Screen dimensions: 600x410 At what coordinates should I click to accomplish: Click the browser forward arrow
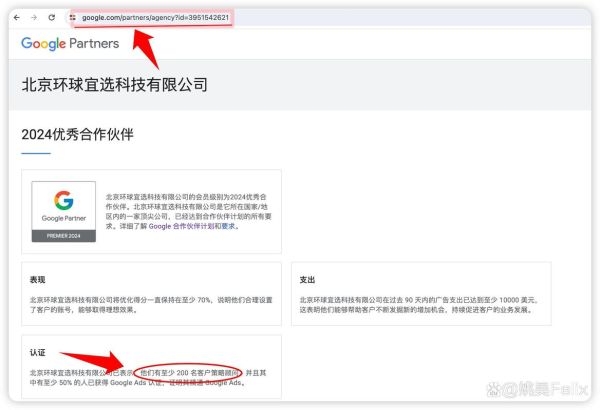(x=34, y=17)
